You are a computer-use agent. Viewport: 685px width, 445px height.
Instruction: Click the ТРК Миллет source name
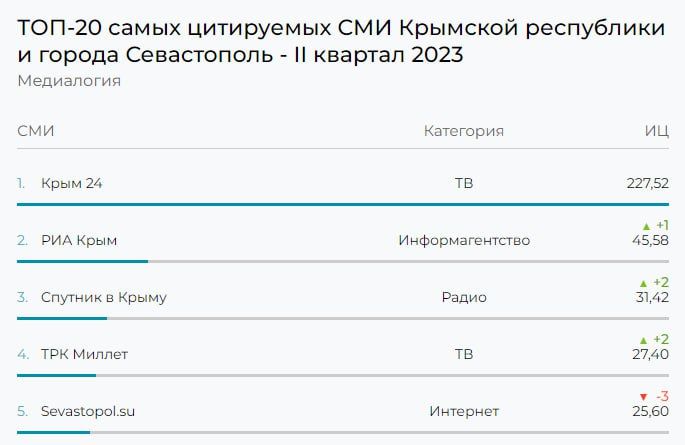[84, 354]
